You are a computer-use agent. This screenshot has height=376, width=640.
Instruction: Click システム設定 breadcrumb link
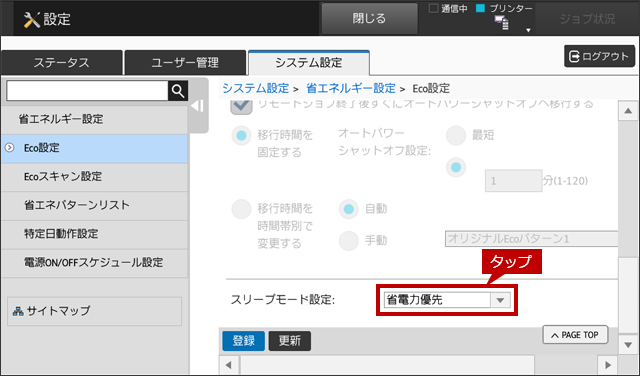click(x=256, y=88)
